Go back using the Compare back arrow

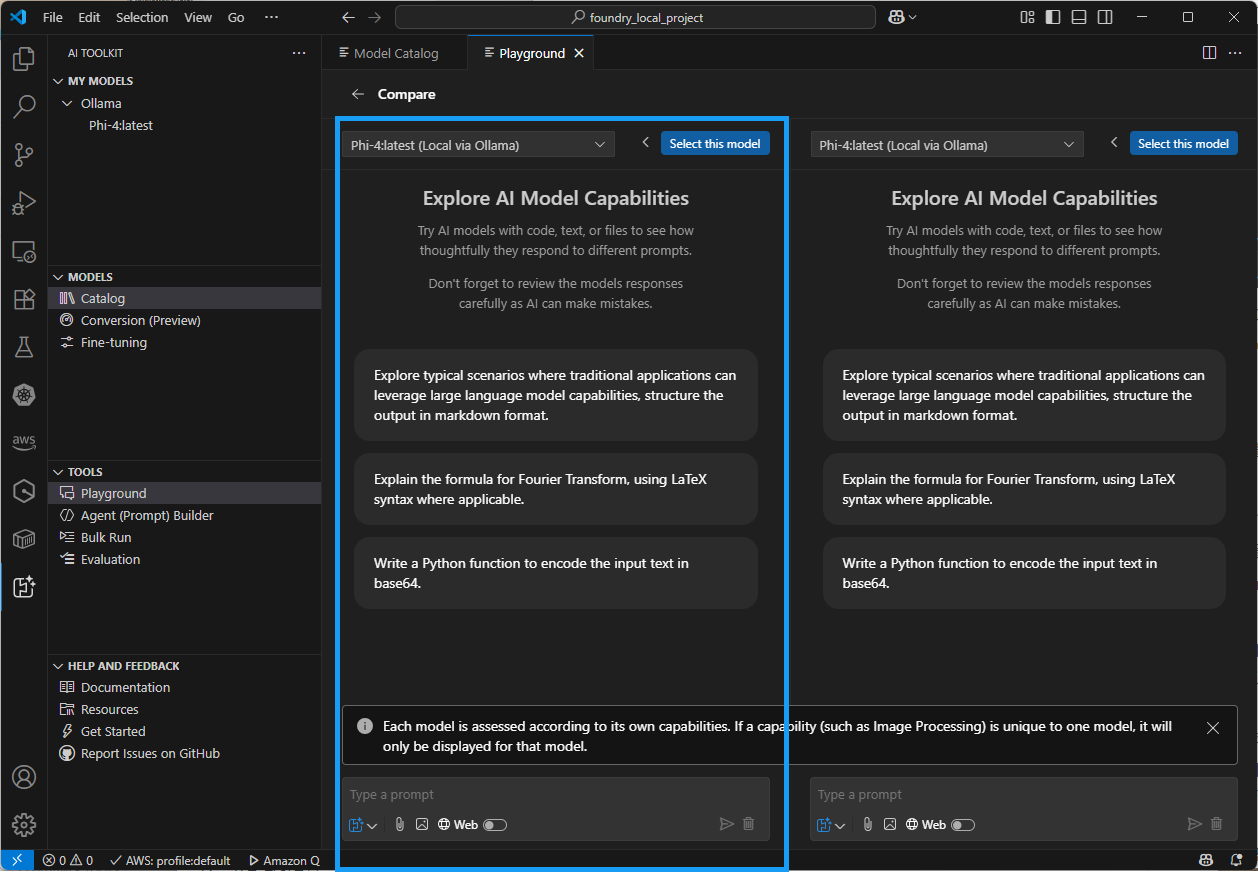coord(357,94)
